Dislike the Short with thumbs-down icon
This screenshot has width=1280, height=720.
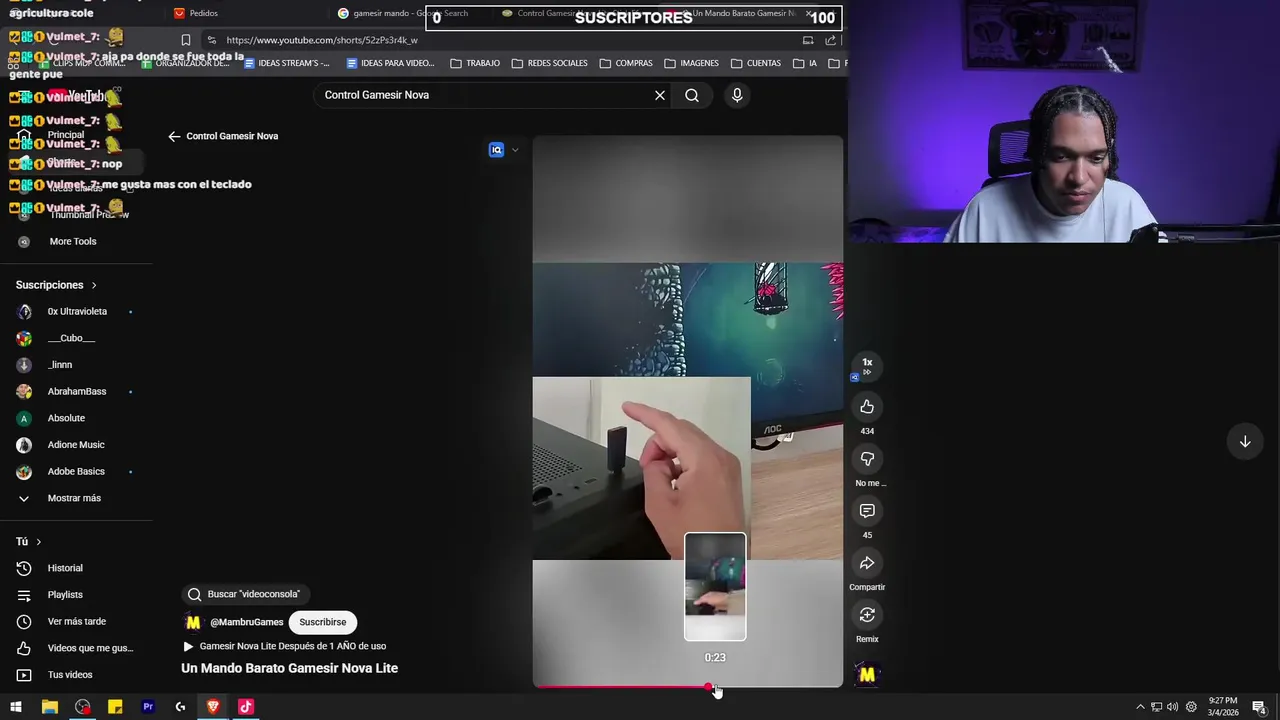pos(867,458)
